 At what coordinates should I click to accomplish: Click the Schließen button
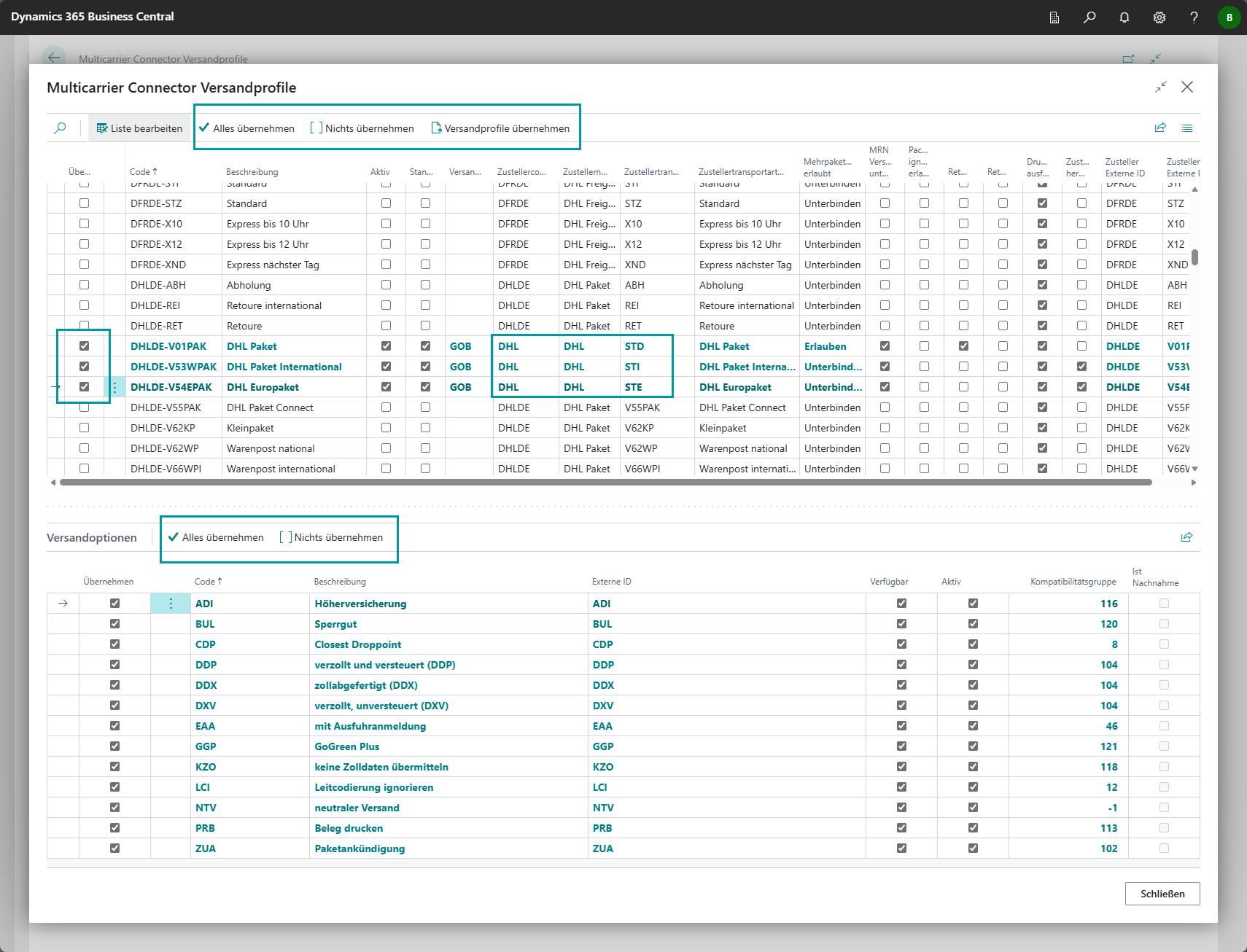click(1162, 894)
